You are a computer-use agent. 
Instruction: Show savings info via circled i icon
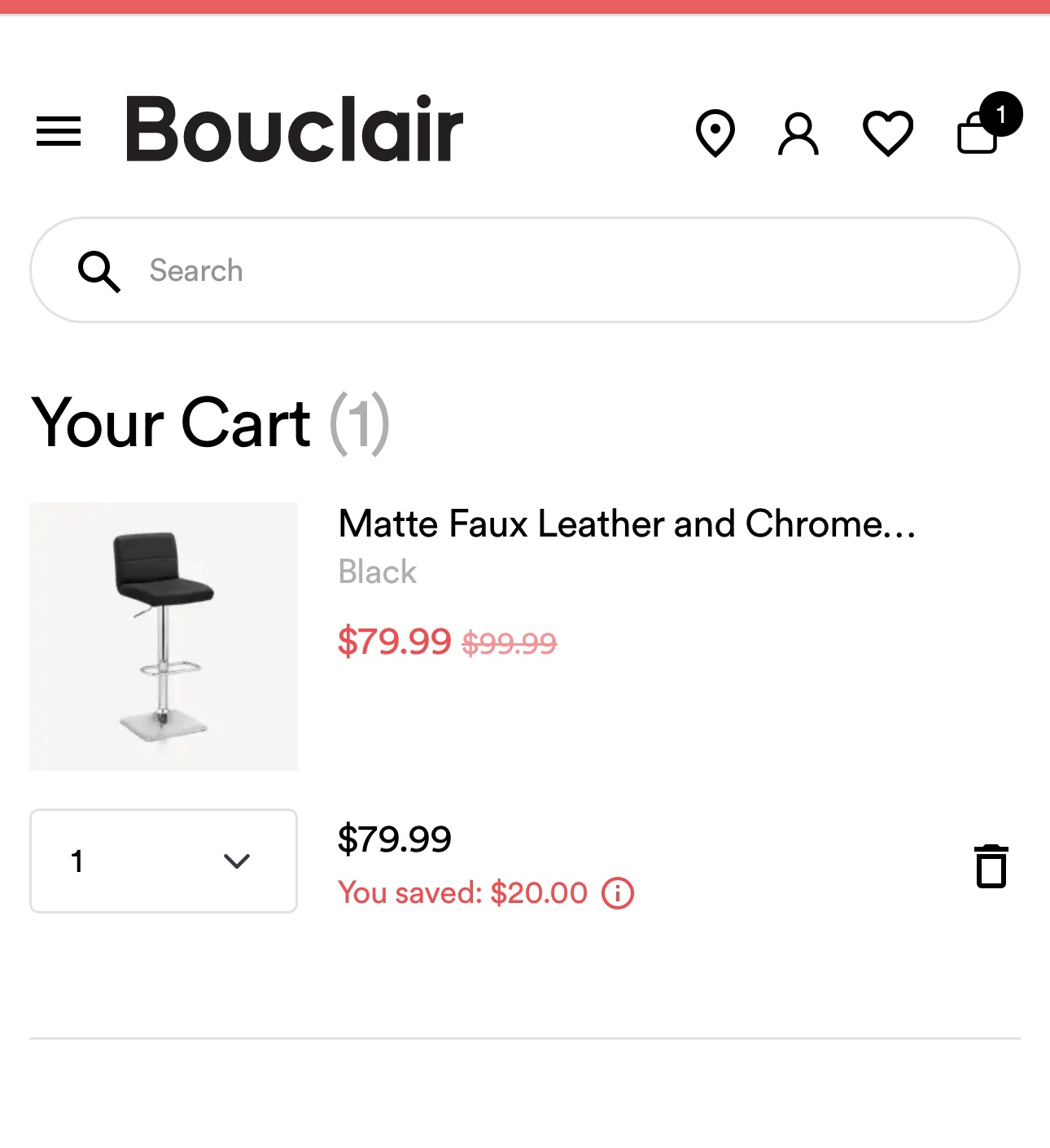618,893
